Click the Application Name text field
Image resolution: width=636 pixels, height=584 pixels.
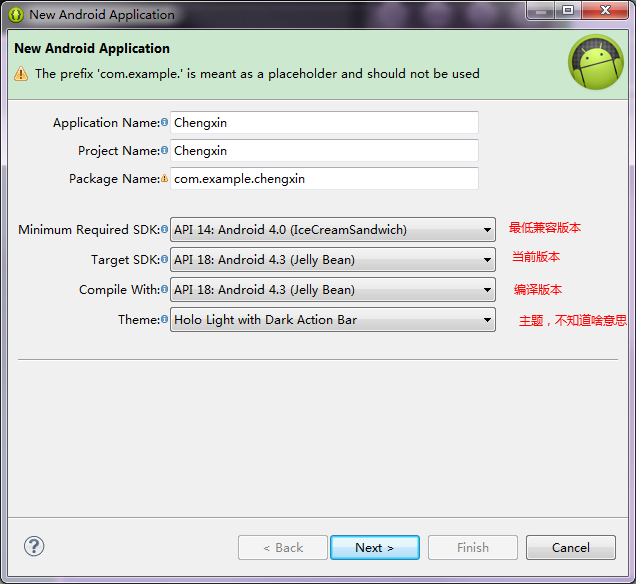coord(324,122)
